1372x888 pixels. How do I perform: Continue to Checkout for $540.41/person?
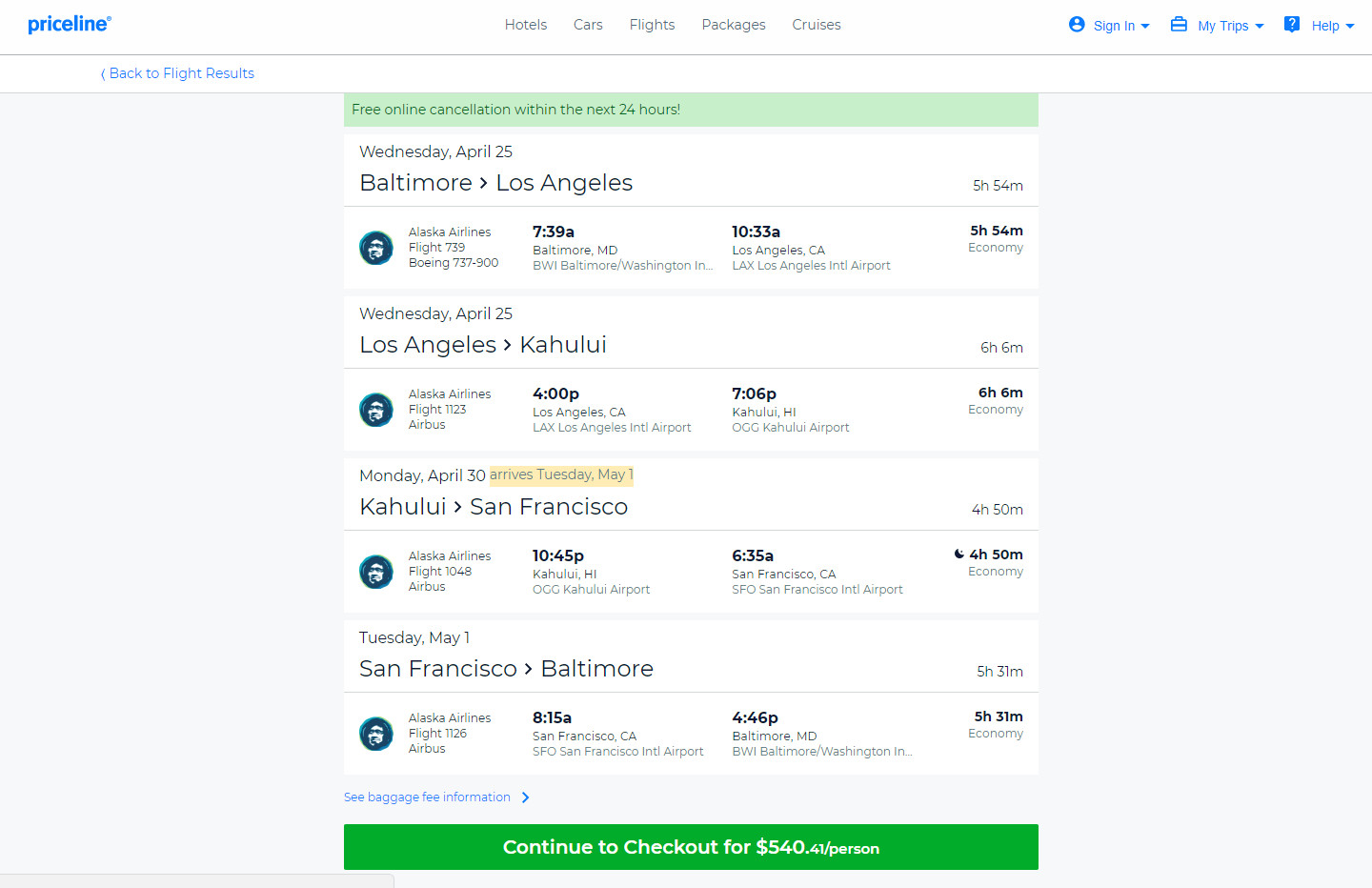(691, 847)
